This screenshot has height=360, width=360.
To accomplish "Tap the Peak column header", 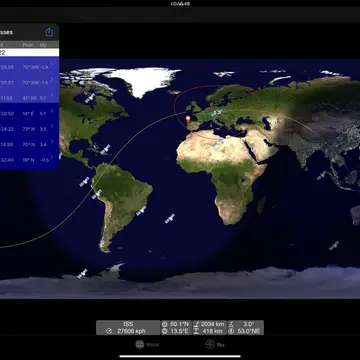I will tap(28, 45).
